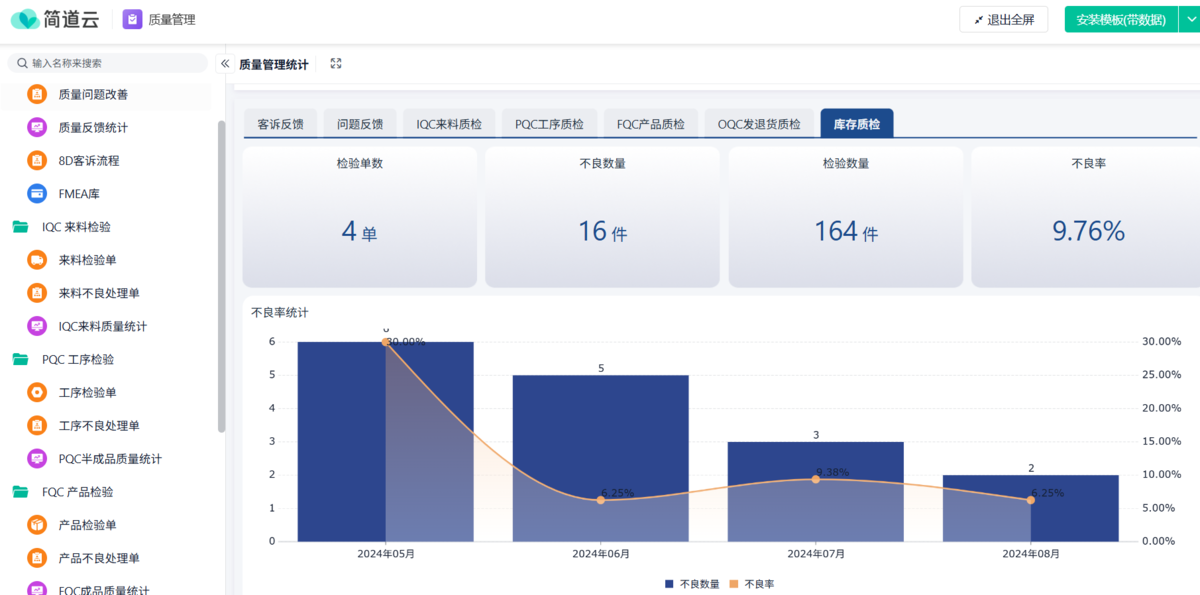Image resolution: width=1200 pixels, height=595 pixels.
Task: Collapse the IQC 来料检验 folder
Action: (x=20, y=227)
